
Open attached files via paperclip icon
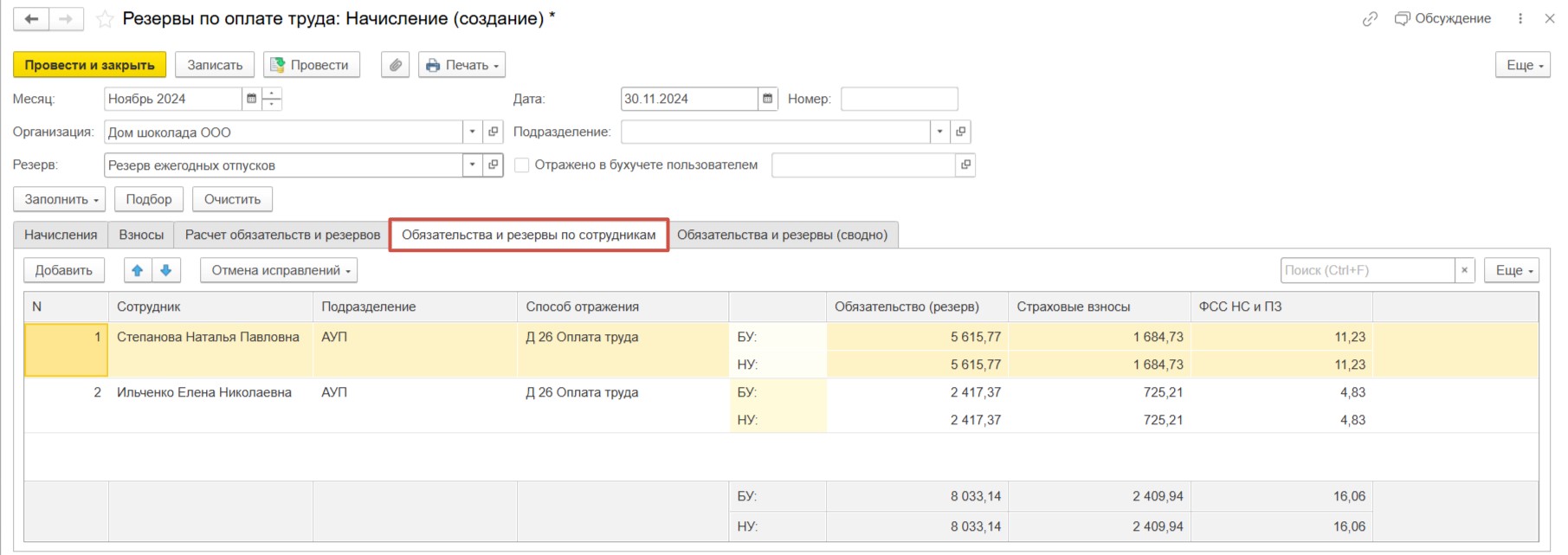[395, 65]
